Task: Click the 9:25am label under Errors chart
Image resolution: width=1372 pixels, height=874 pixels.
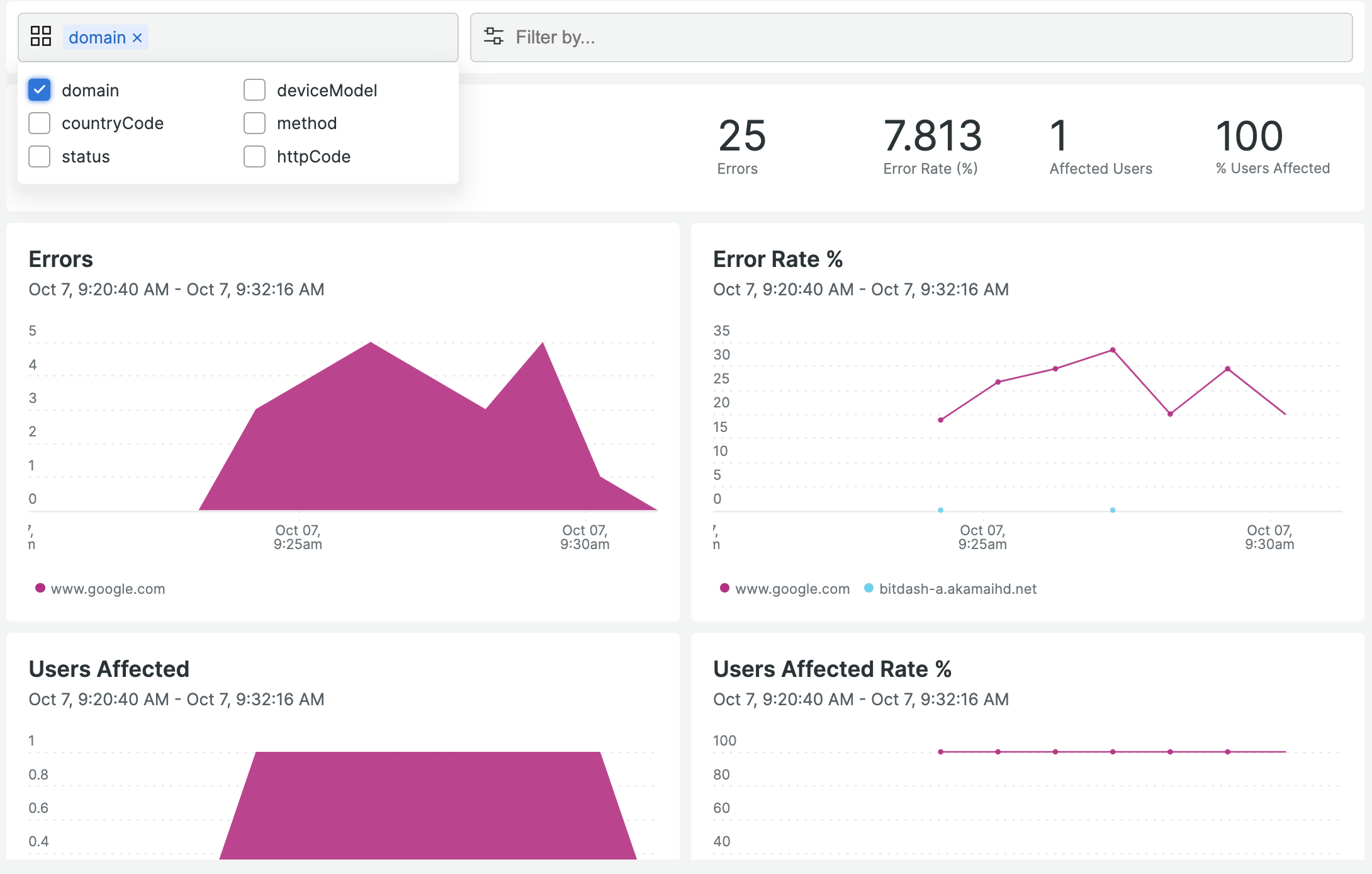Action: click(298, 537)
